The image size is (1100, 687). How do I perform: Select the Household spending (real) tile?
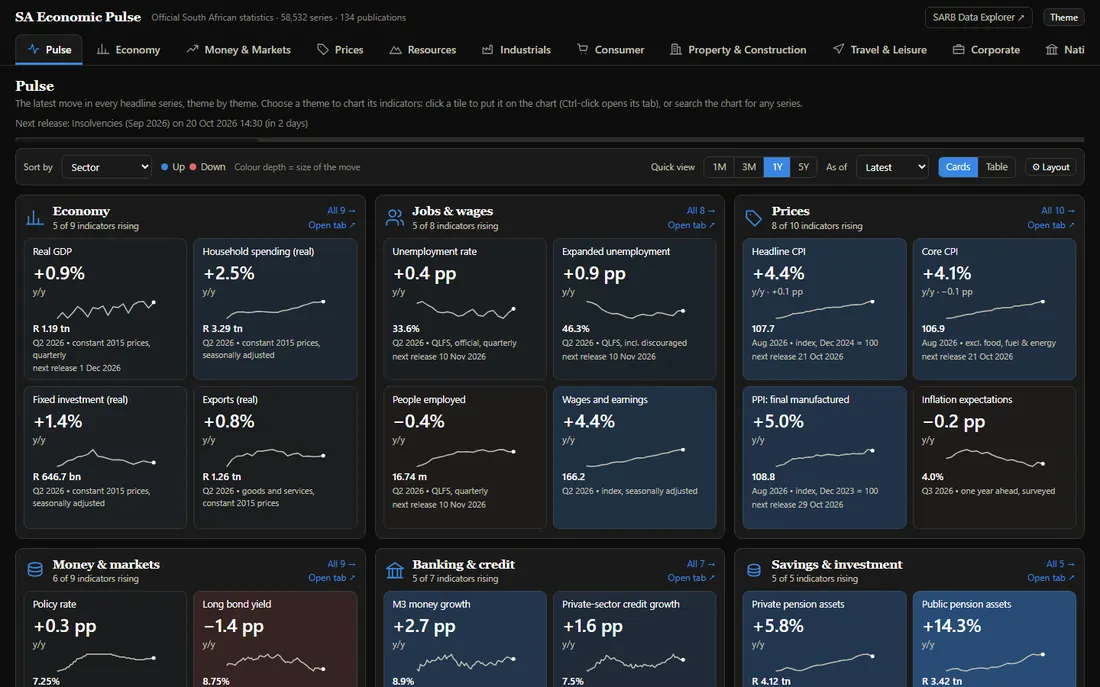[275, 309]
